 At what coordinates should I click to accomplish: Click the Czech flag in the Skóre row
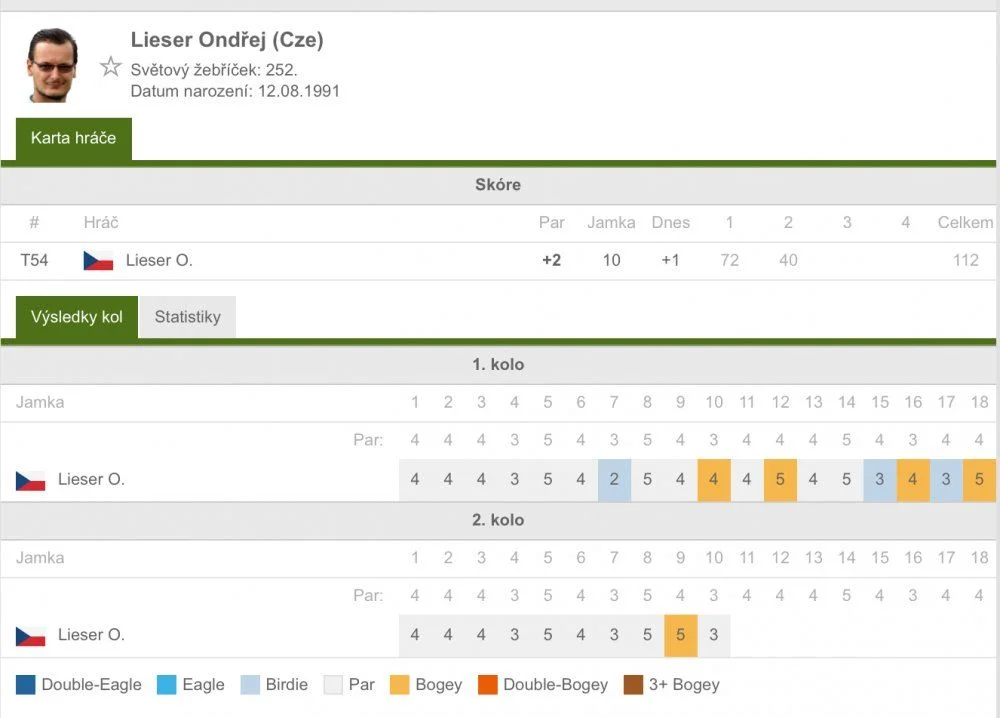tap(98, 260)
